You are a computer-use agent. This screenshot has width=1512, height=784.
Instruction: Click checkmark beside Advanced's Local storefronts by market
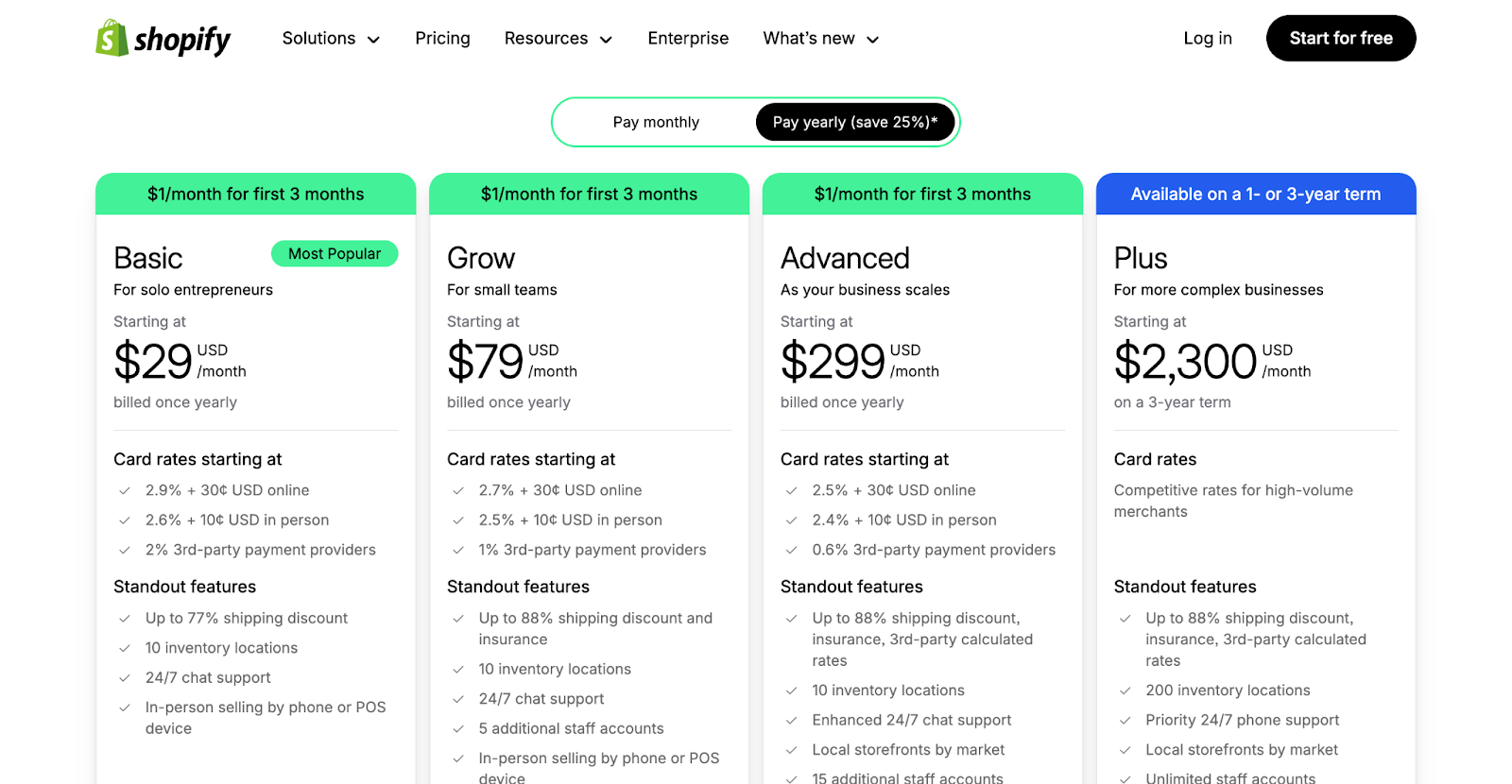(x=791, y=750)
